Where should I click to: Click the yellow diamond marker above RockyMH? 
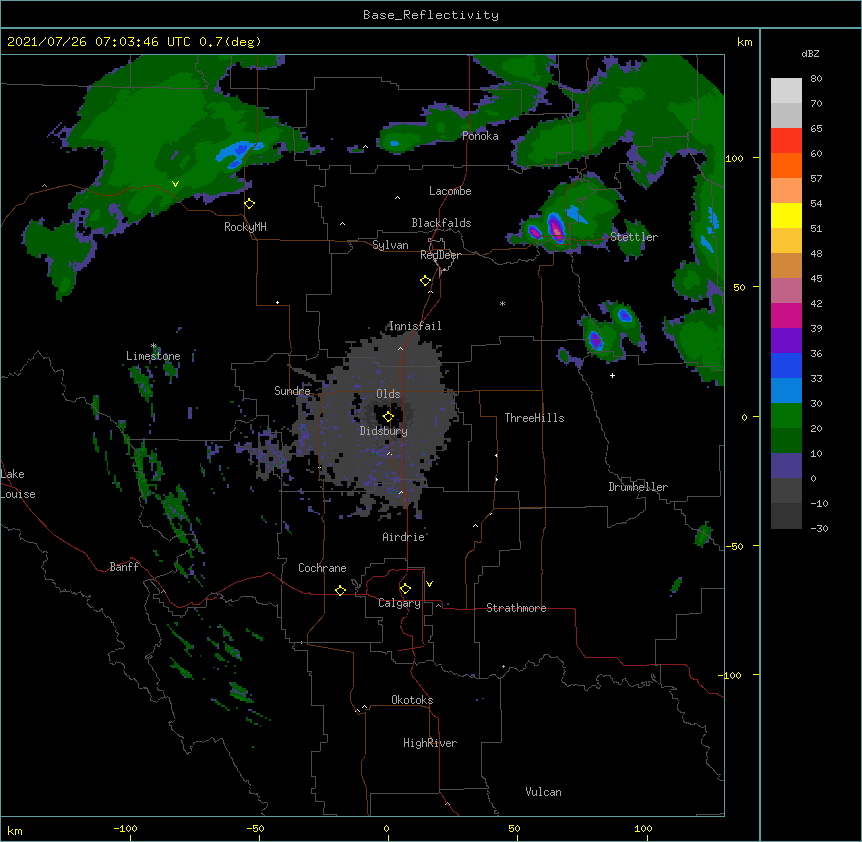250,204
